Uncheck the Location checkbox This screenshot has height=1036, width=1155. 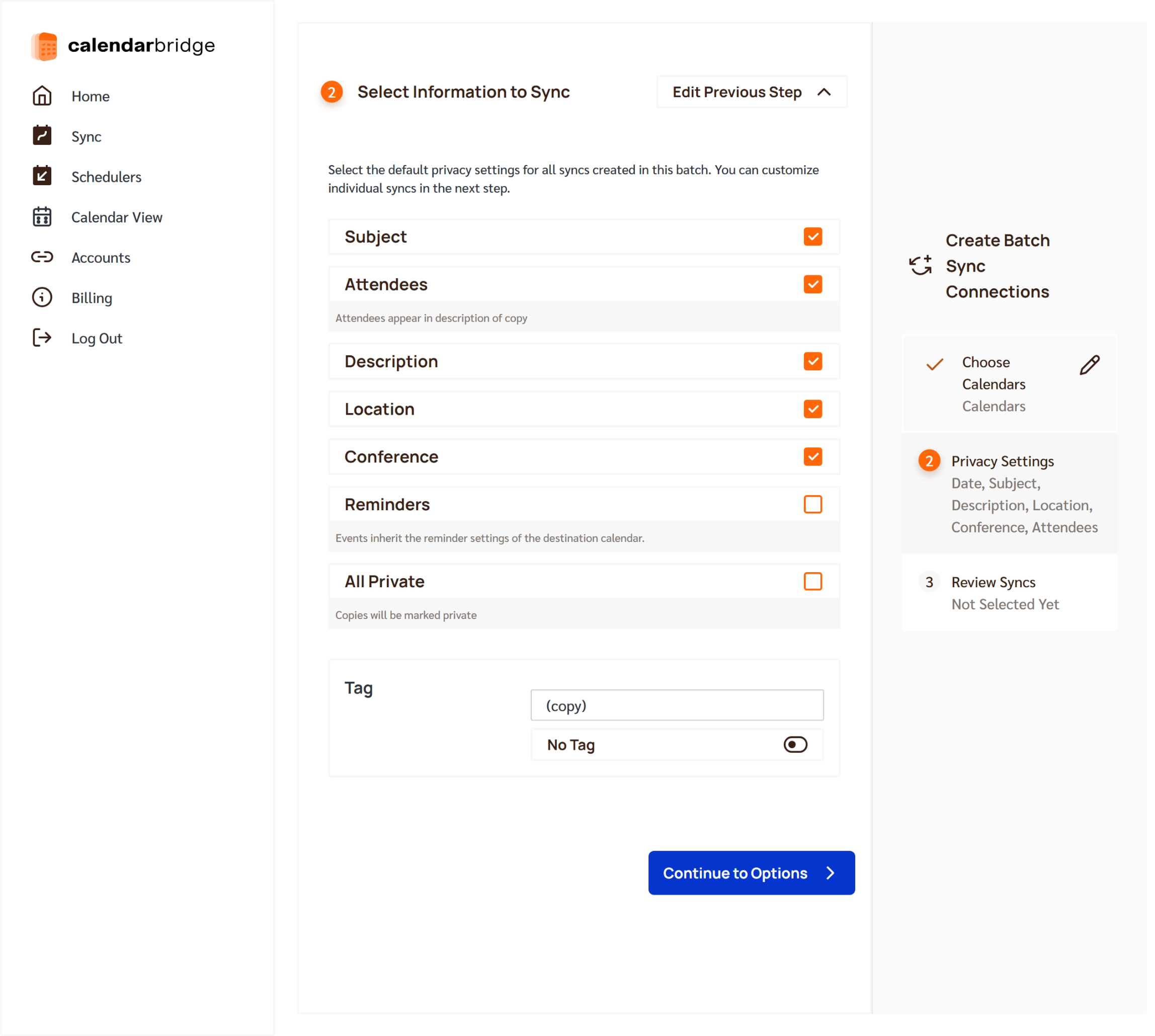click(813, 409)
